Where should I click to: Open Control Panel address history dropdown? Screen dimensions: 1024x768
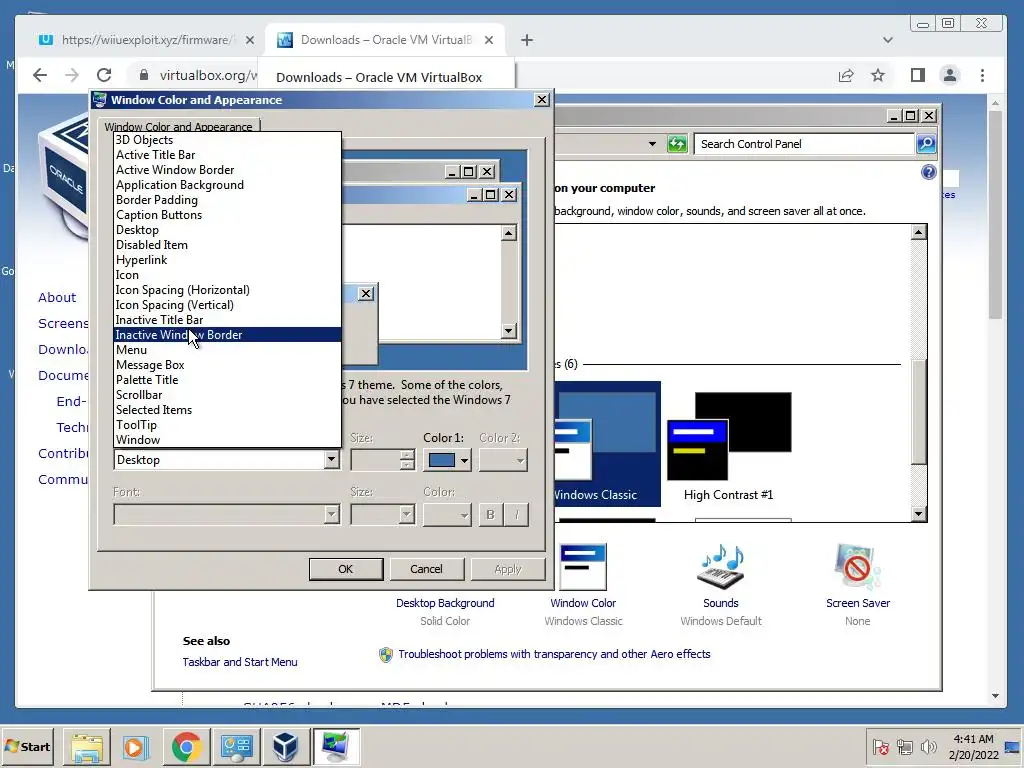click(x=652, y=144)
